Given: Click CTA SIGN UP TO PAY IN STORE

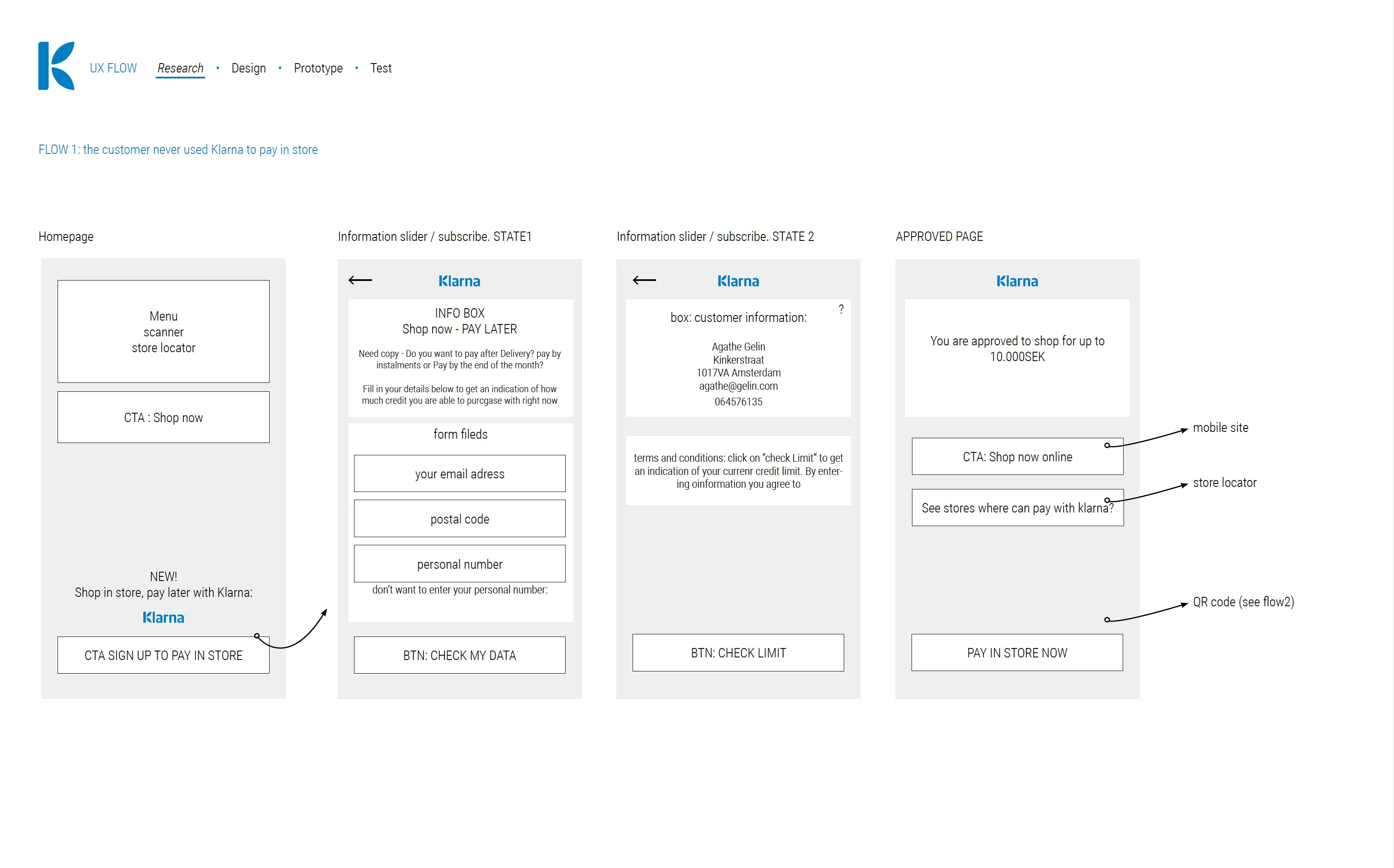Looking at the screenshot, I should (x=163, y=655).
